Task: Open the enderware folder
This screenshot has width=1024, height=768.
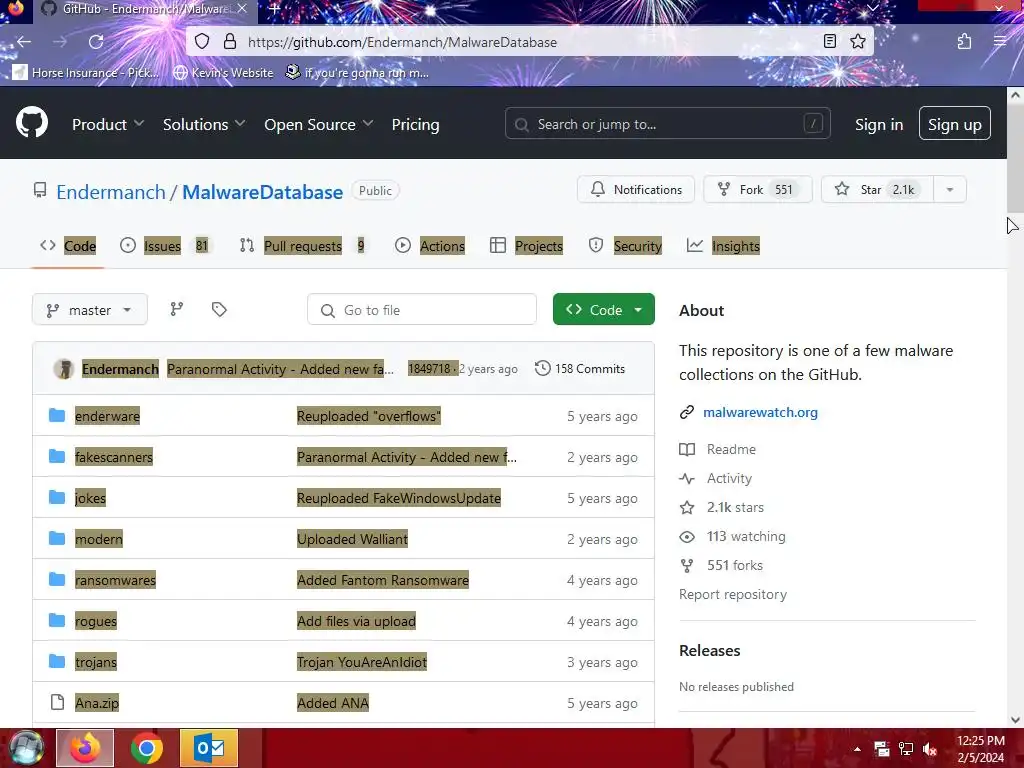Action: pyautogui.click(x=107, y=416)
